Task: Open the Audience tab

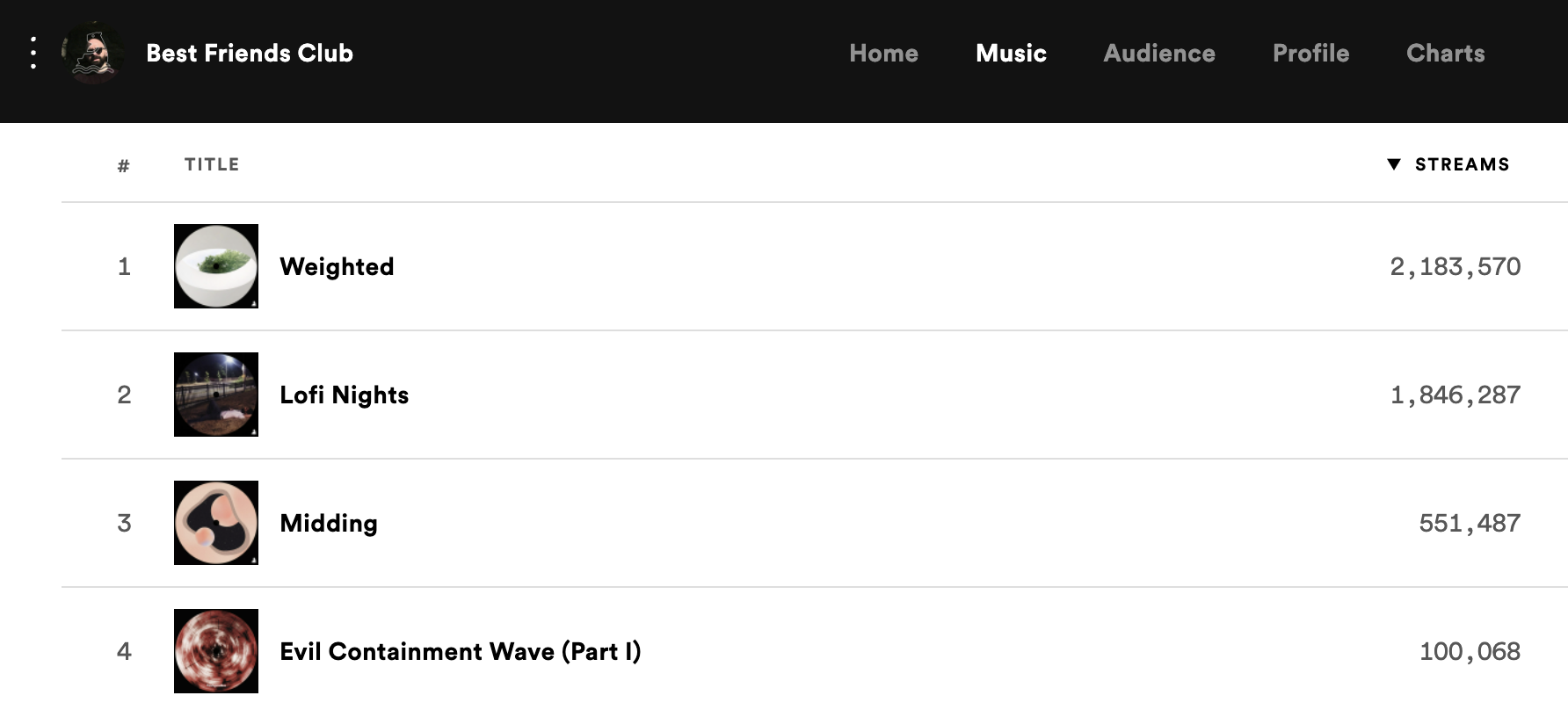Action: 1159,53
